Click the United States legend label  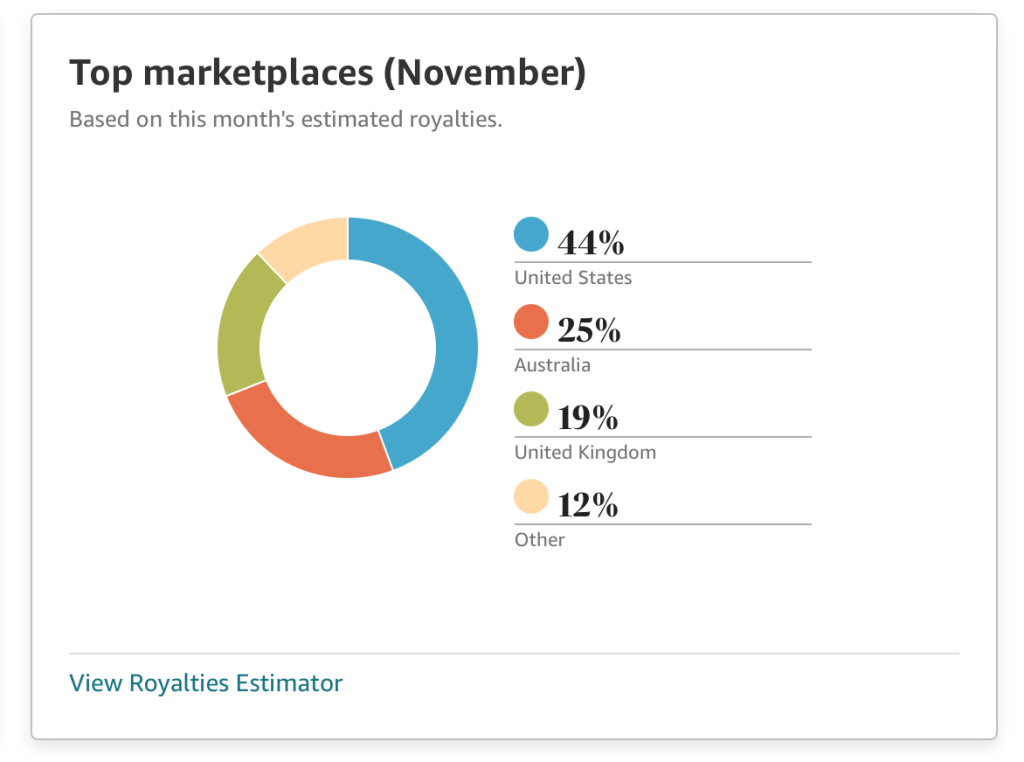pyautogui.click(x=573, y=278)
